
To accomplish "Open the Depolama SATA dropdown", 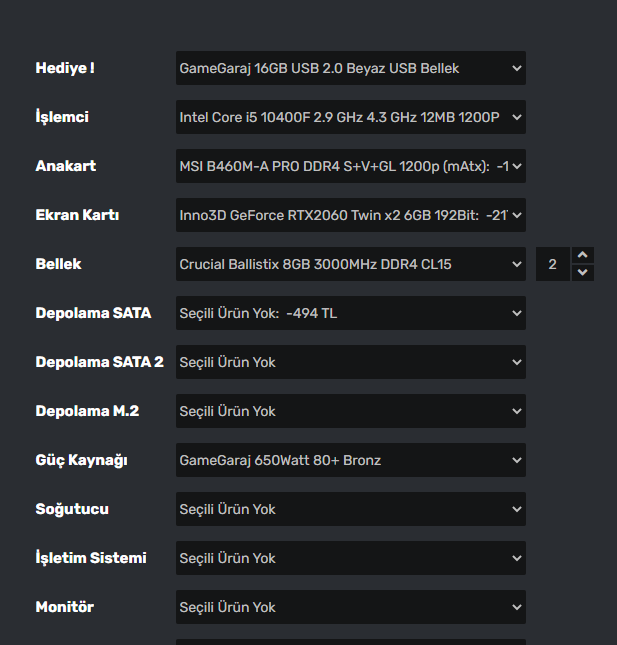I will point(350,313).
